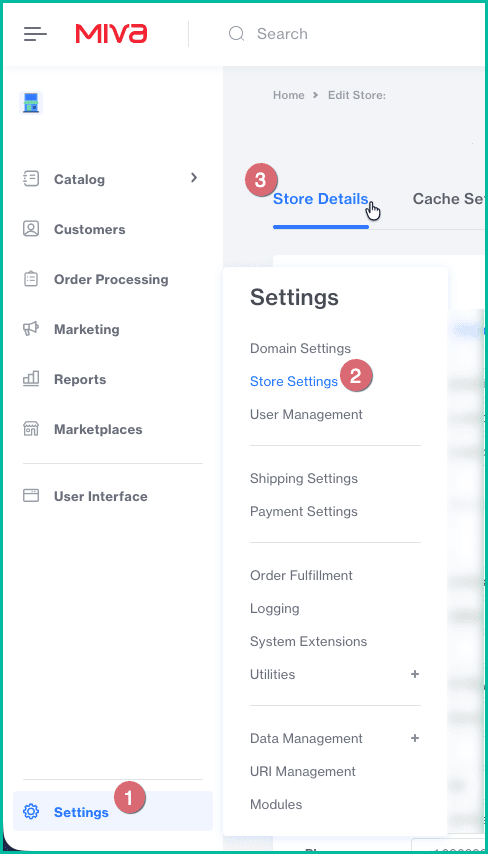Image resolution: width=488 pixels, height=854 pixels.
Task: Click the Settings flyout heading
Action: (294, 298)
